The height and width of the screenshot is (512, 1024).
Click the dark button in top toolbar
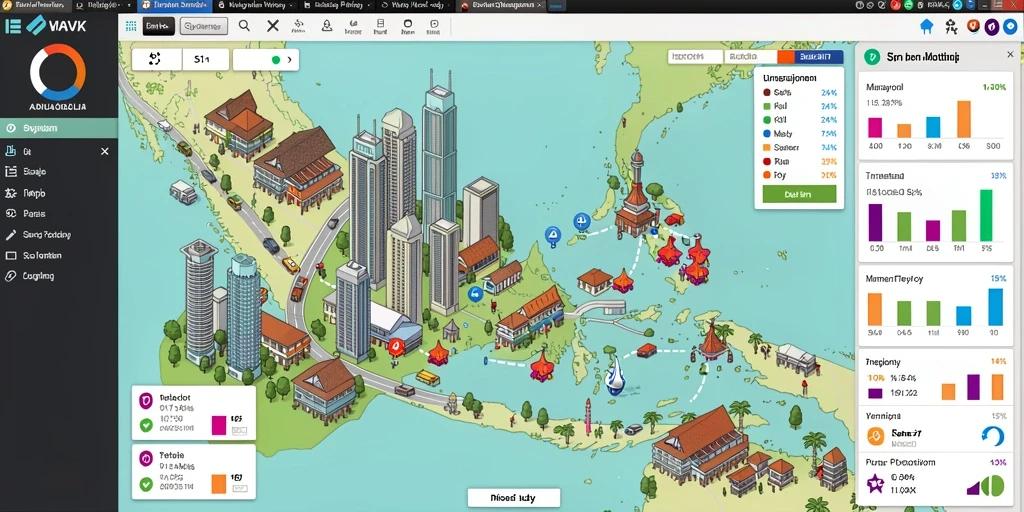tap(157, 26)
